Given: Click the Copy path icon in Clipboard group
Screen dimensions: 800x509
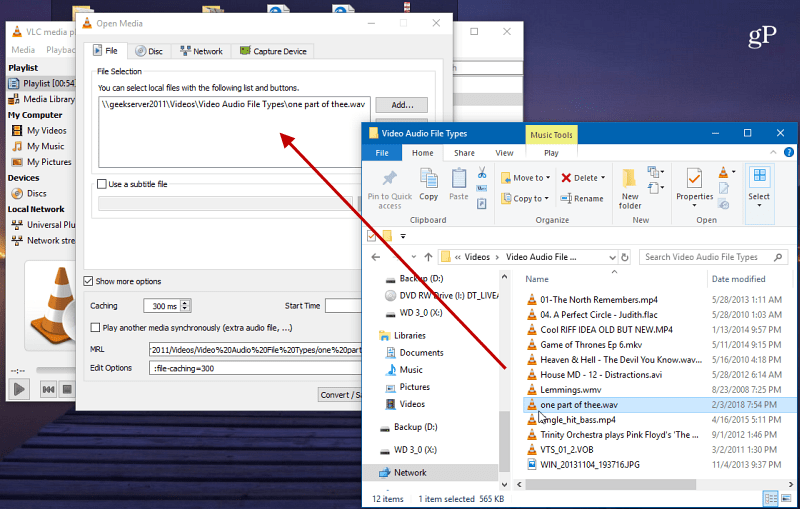Looking at the screenshot, I should tap(482, 188).
